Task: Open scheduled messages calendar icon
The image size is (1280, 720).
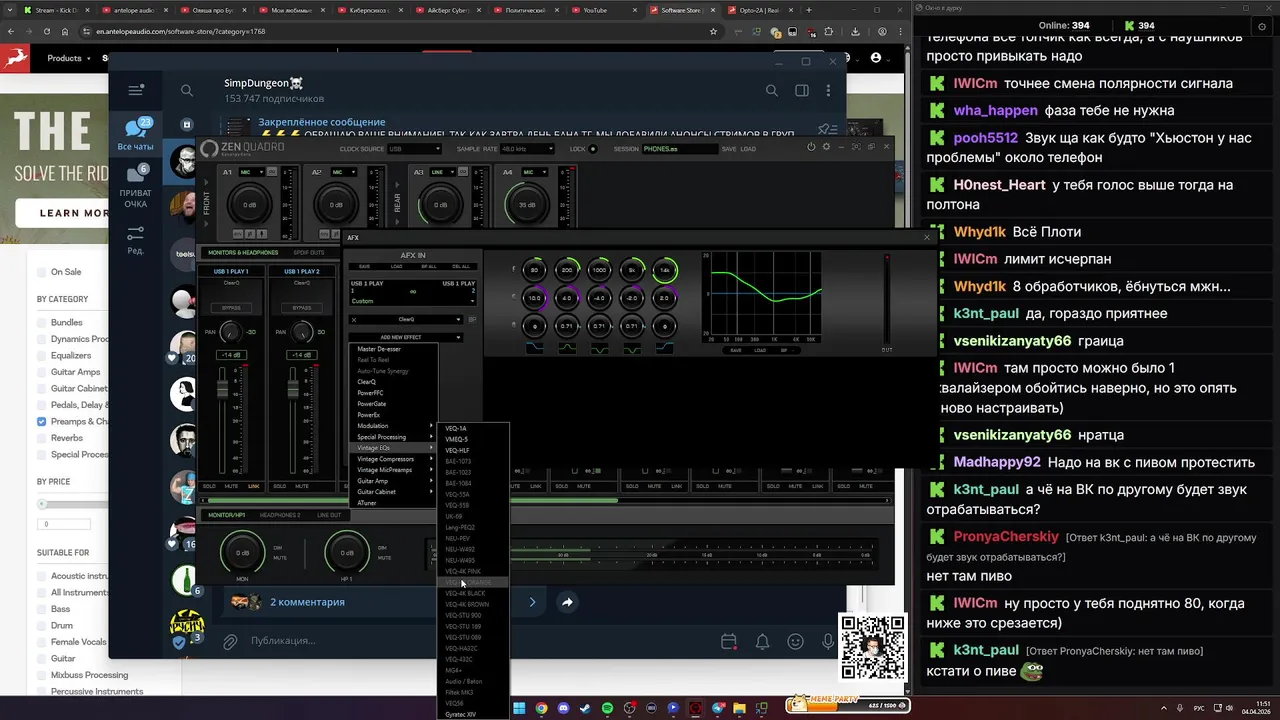Action: pyautogui.click(x=729, y=641)
